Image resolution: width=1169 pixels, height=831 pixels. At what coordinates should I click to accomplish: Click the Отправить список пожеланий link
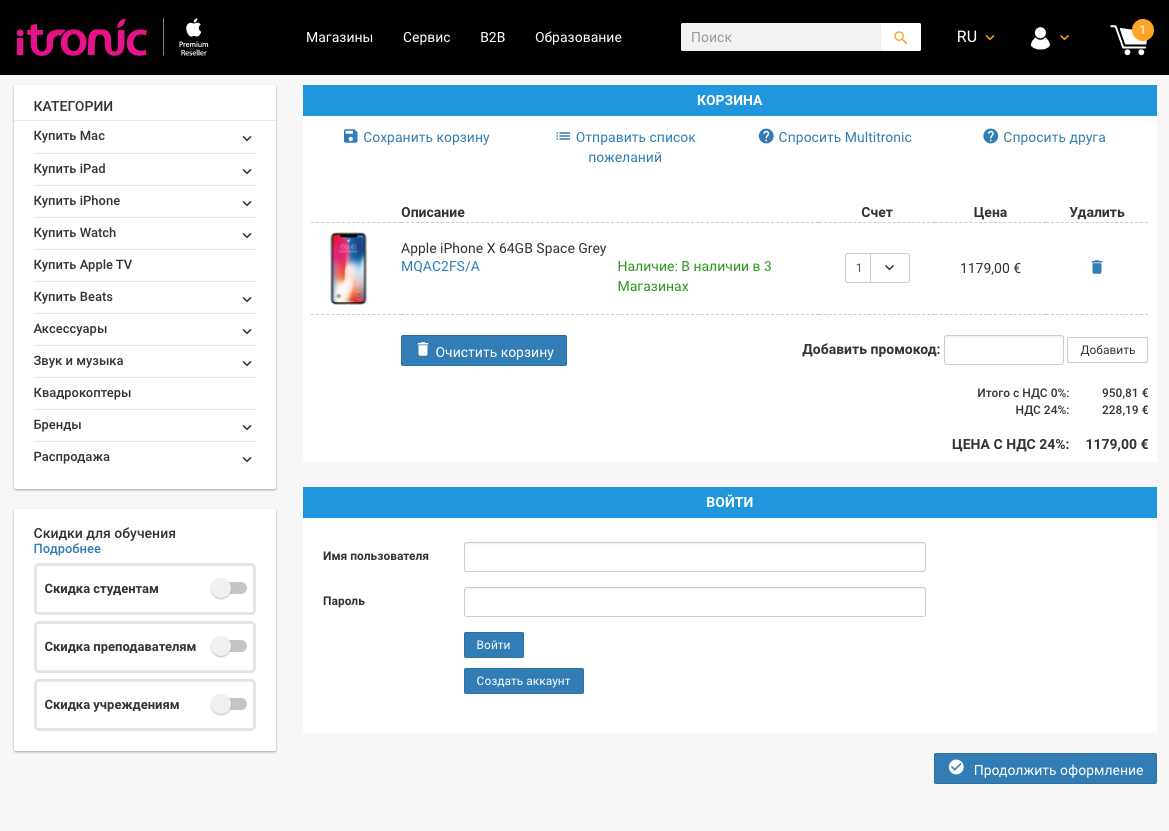[625, 147]
